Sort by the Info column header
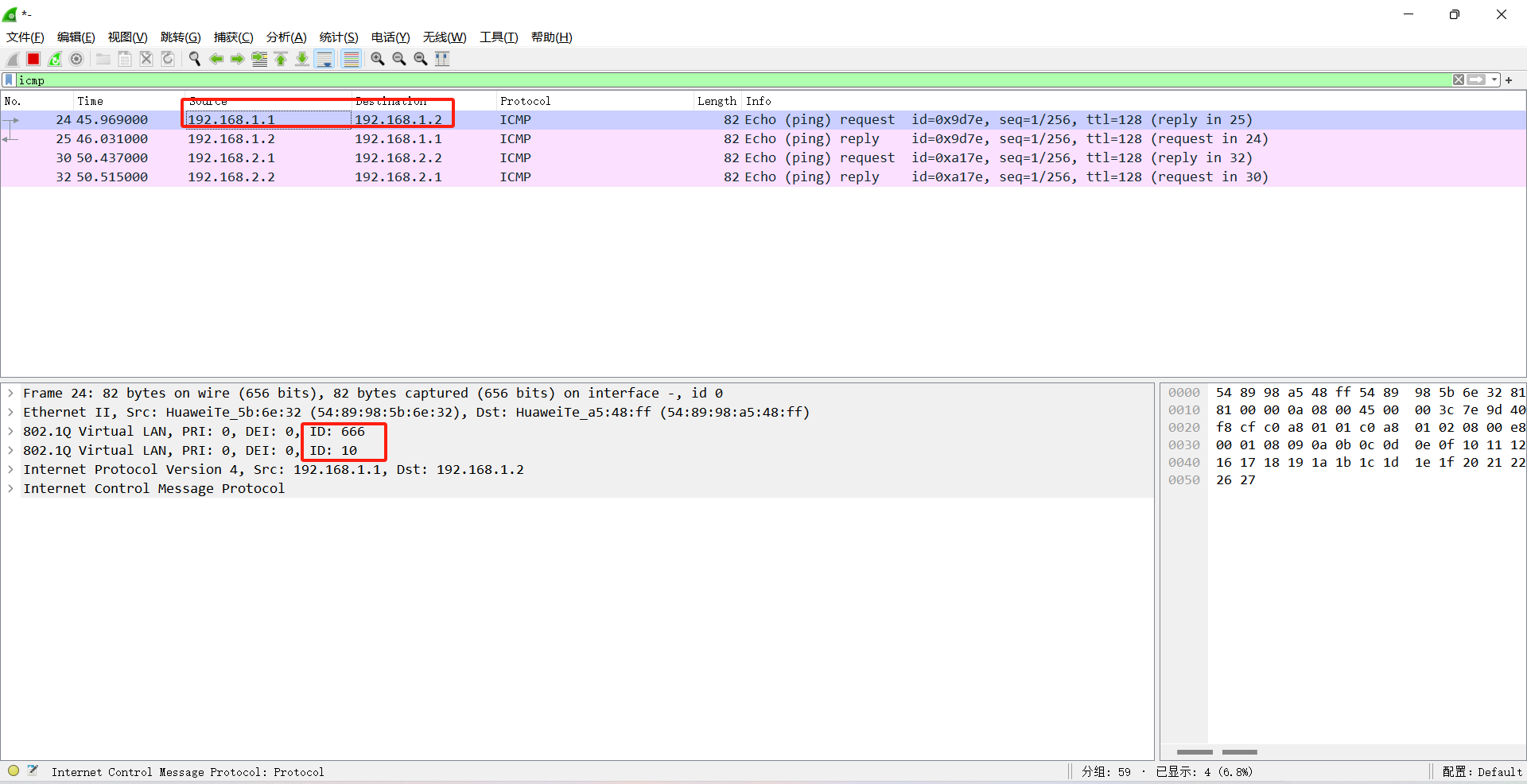This screenshot has height=784, width=1527. pos(1133,101)
